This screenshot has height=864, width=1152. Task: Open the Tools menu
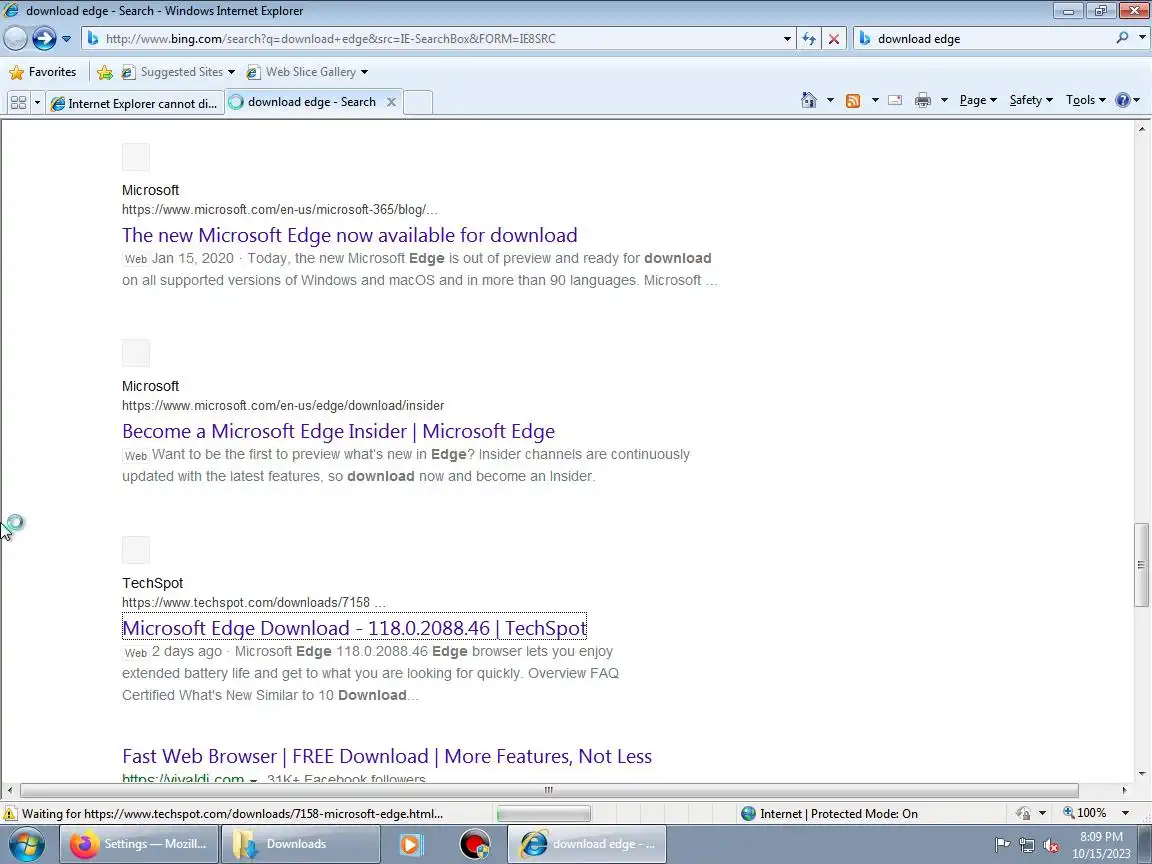(1086, 100)
